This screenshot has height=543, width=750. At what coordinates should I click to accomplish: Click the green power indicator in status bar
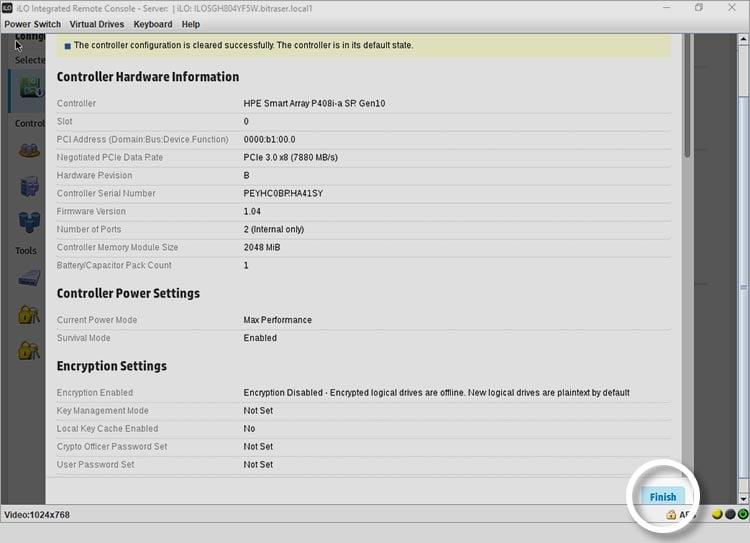[x=742, y=514]
